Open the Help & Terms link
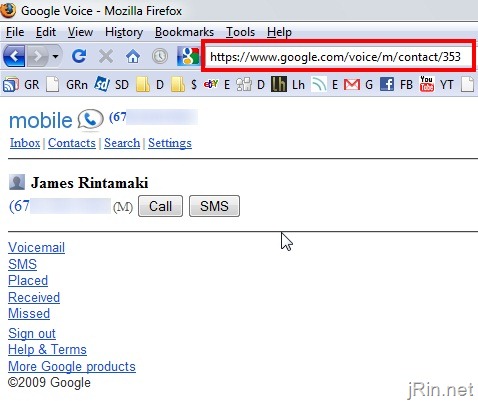 pos(47,350)
